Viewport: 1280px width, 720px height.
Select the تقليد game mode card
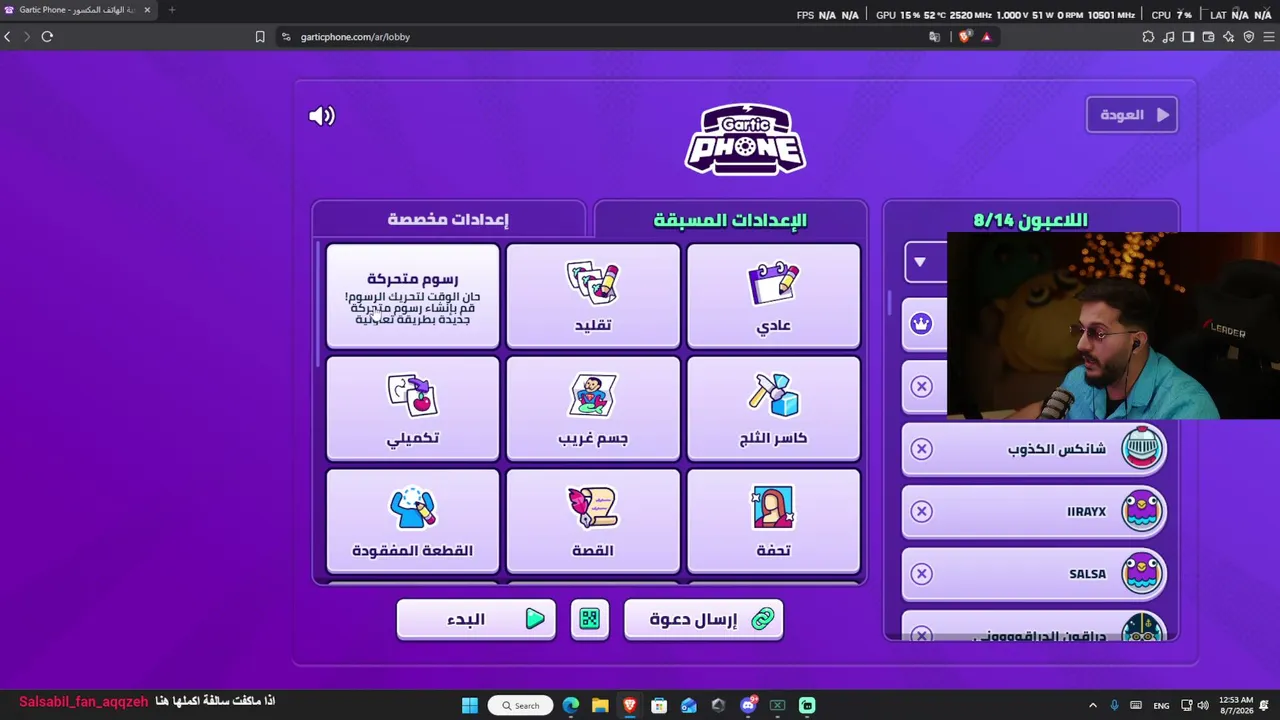point(593,296)
